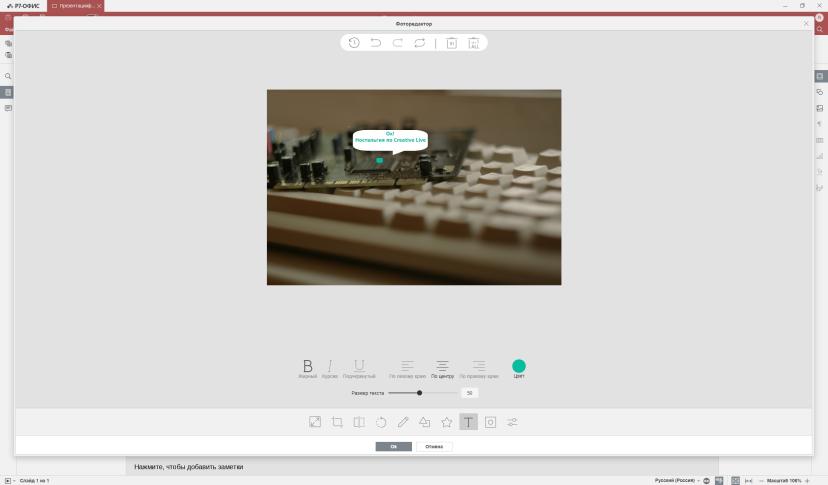
Task: Click the Отмена cancel button
Action: [434, 446]
